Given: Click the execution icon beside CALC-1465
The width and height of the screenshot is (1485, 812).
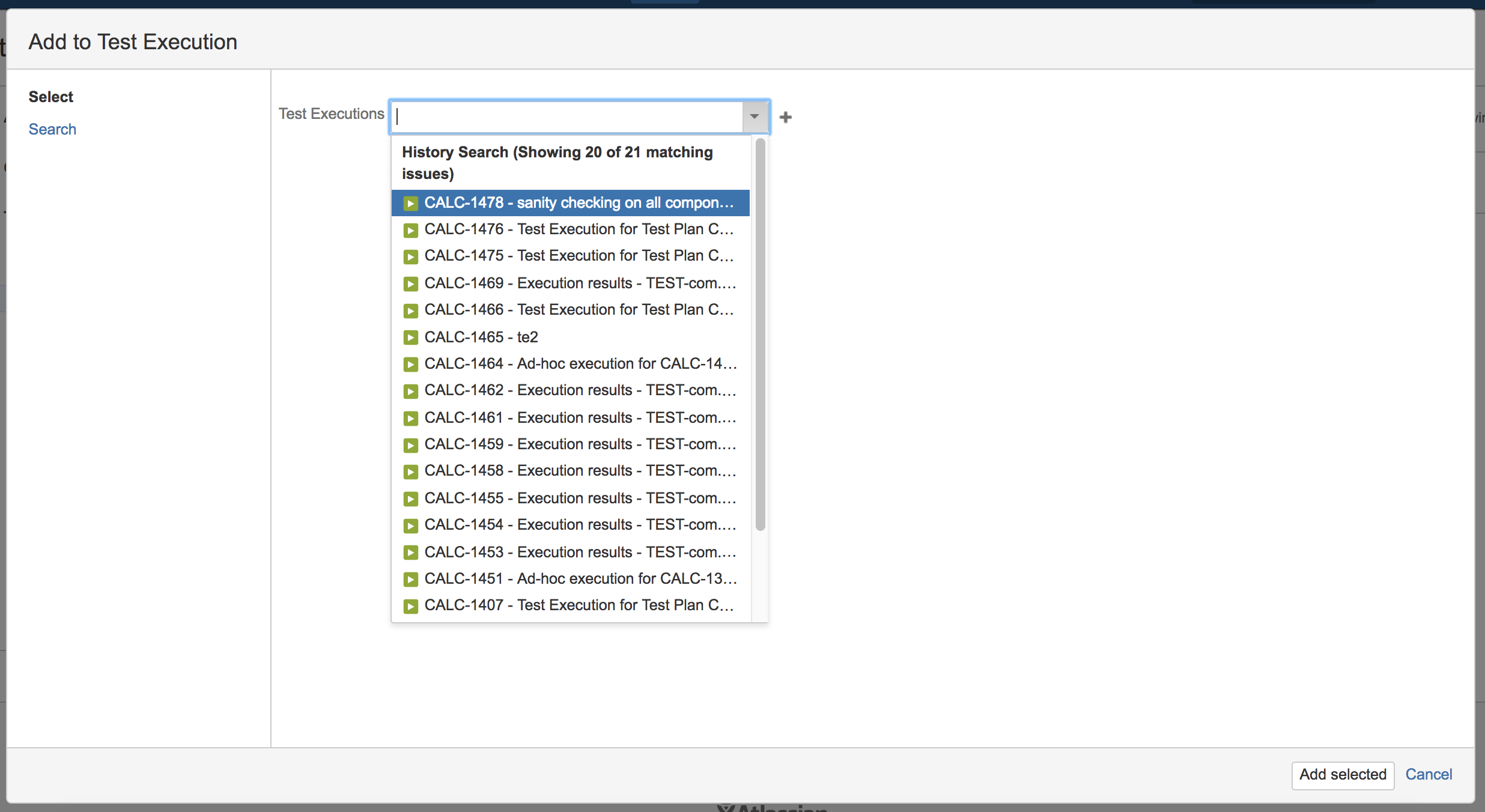Looking at the screenshot, I should point(411,338).
